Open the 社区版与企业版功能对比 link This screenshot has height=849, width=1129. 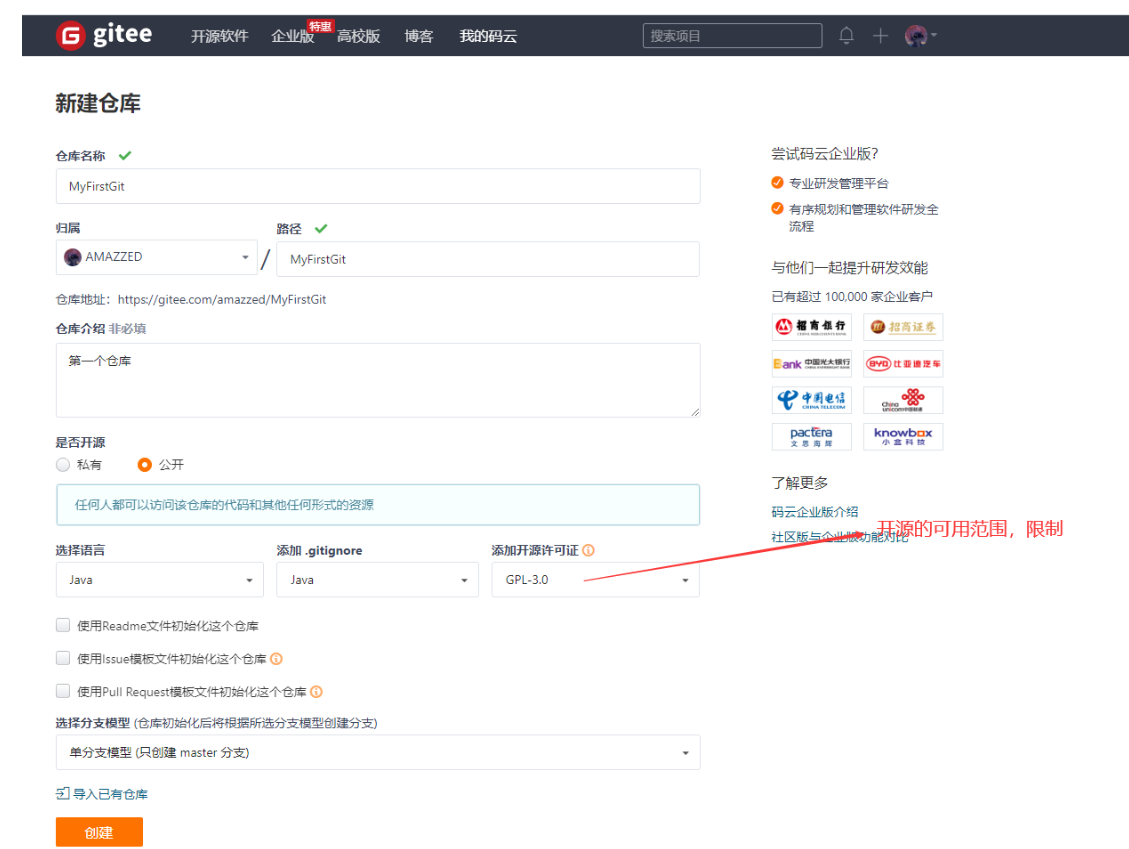(x=840, y=537)
